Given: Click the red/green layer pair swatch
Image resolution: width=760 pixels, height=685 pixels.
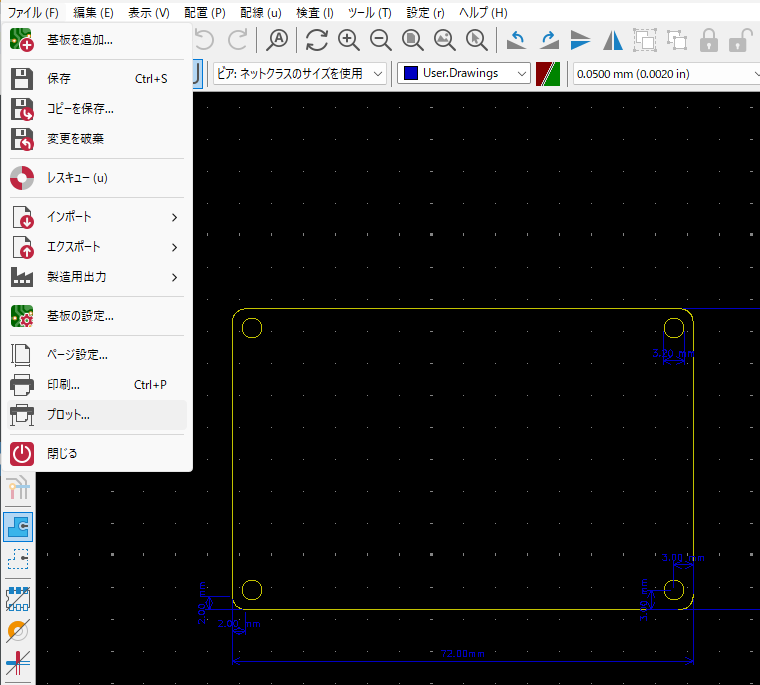Looking at the screenshot, I should (x=547, y=73).
